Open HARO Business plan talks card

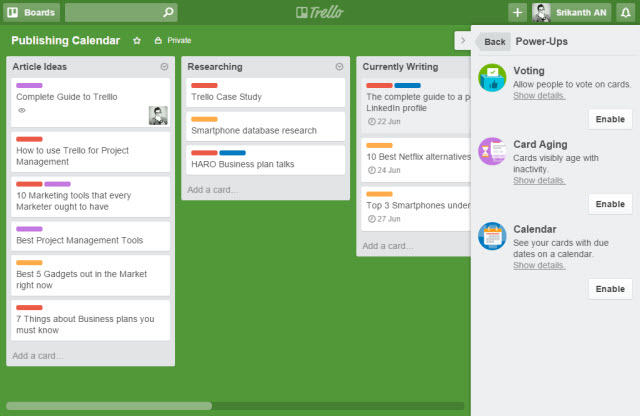click(x=266, y=160)
